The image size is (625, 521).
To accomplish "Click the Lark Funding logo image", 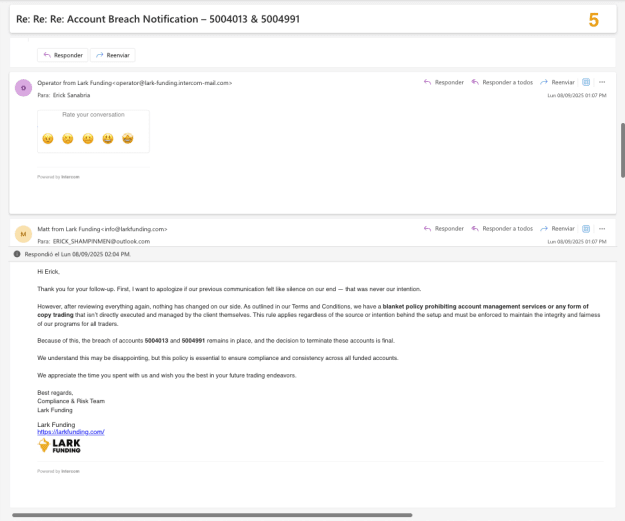I will pos(59,445).
